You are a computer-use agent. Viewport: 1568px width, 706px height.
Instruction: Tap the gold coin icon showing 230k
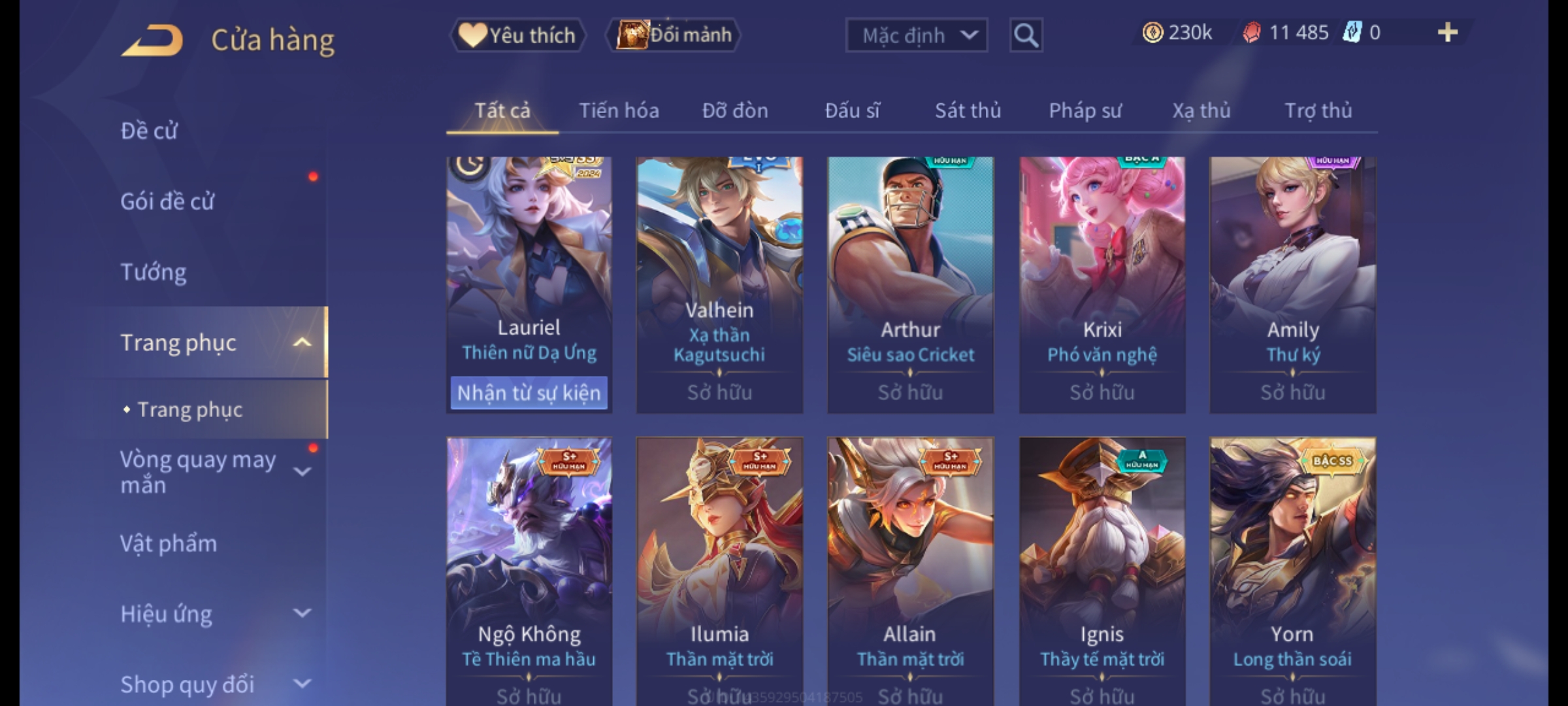pyautogui.click(x=1152, y=33)
